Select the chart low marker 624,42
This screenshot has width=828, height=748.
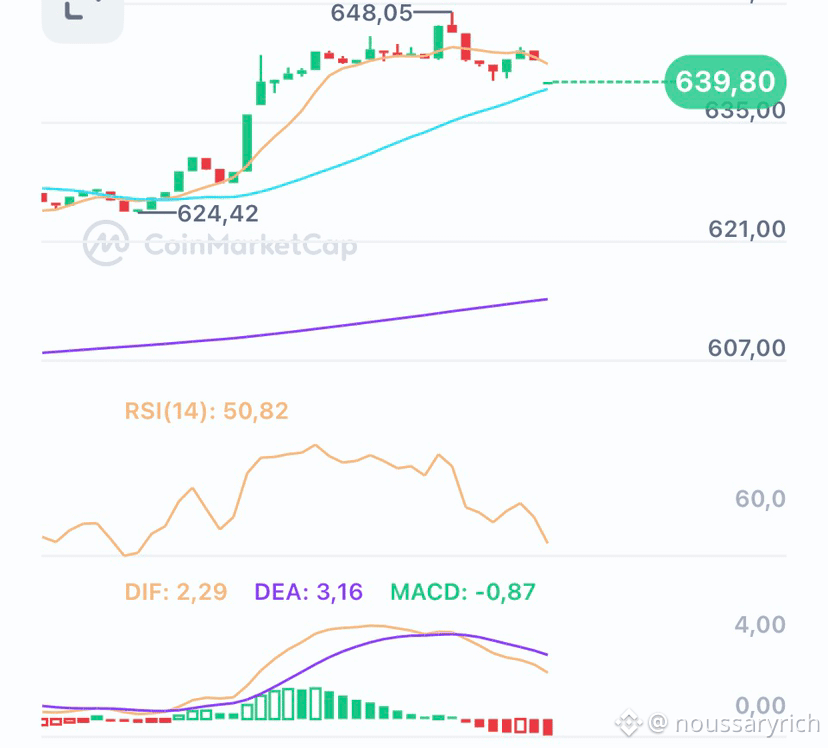click(x=218, y=214)
